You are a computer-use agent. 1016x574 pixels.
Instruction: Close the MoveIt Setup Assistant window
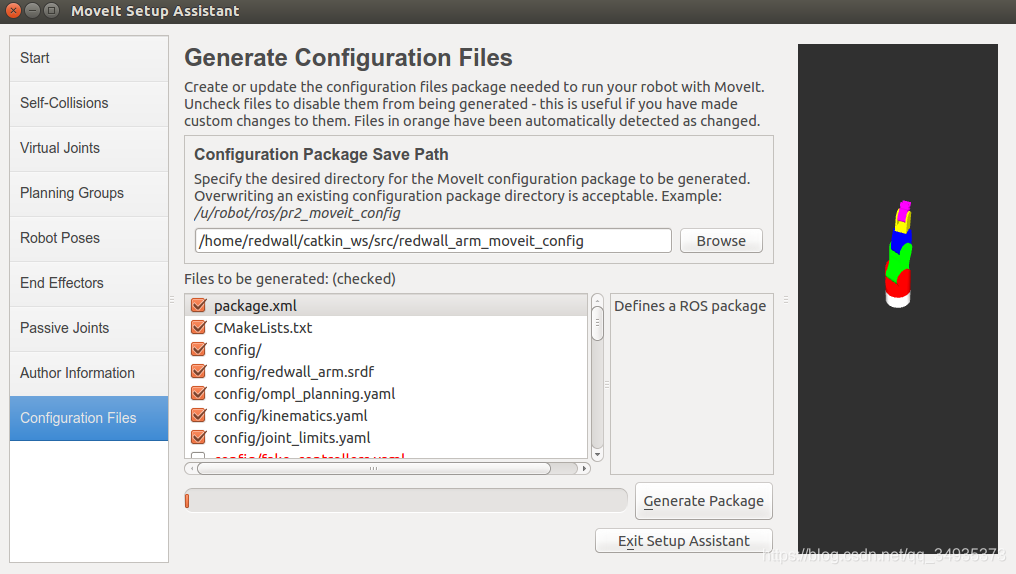click(14, 10)
